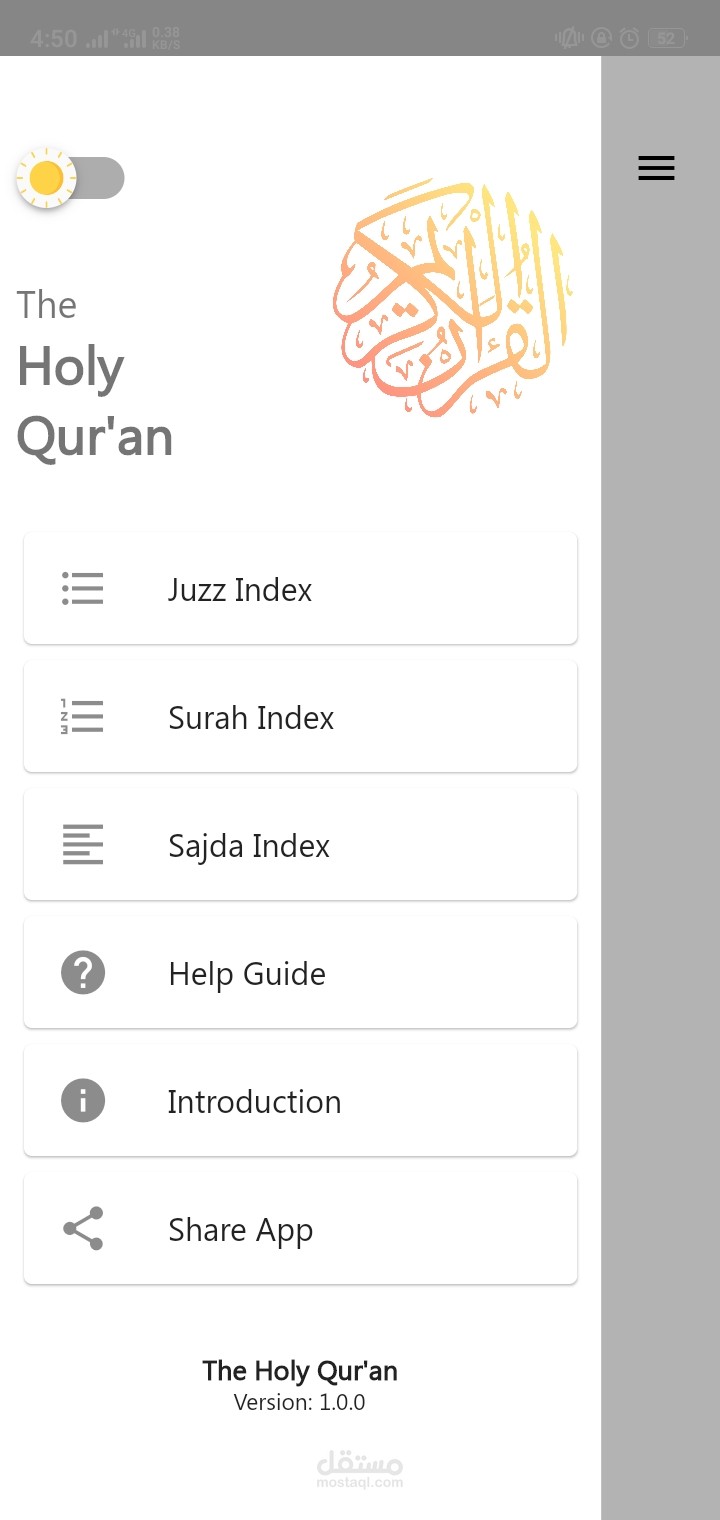Click the Version 1.0.0 footer text
720x1520 pixels.
(x=300, y=1402)
